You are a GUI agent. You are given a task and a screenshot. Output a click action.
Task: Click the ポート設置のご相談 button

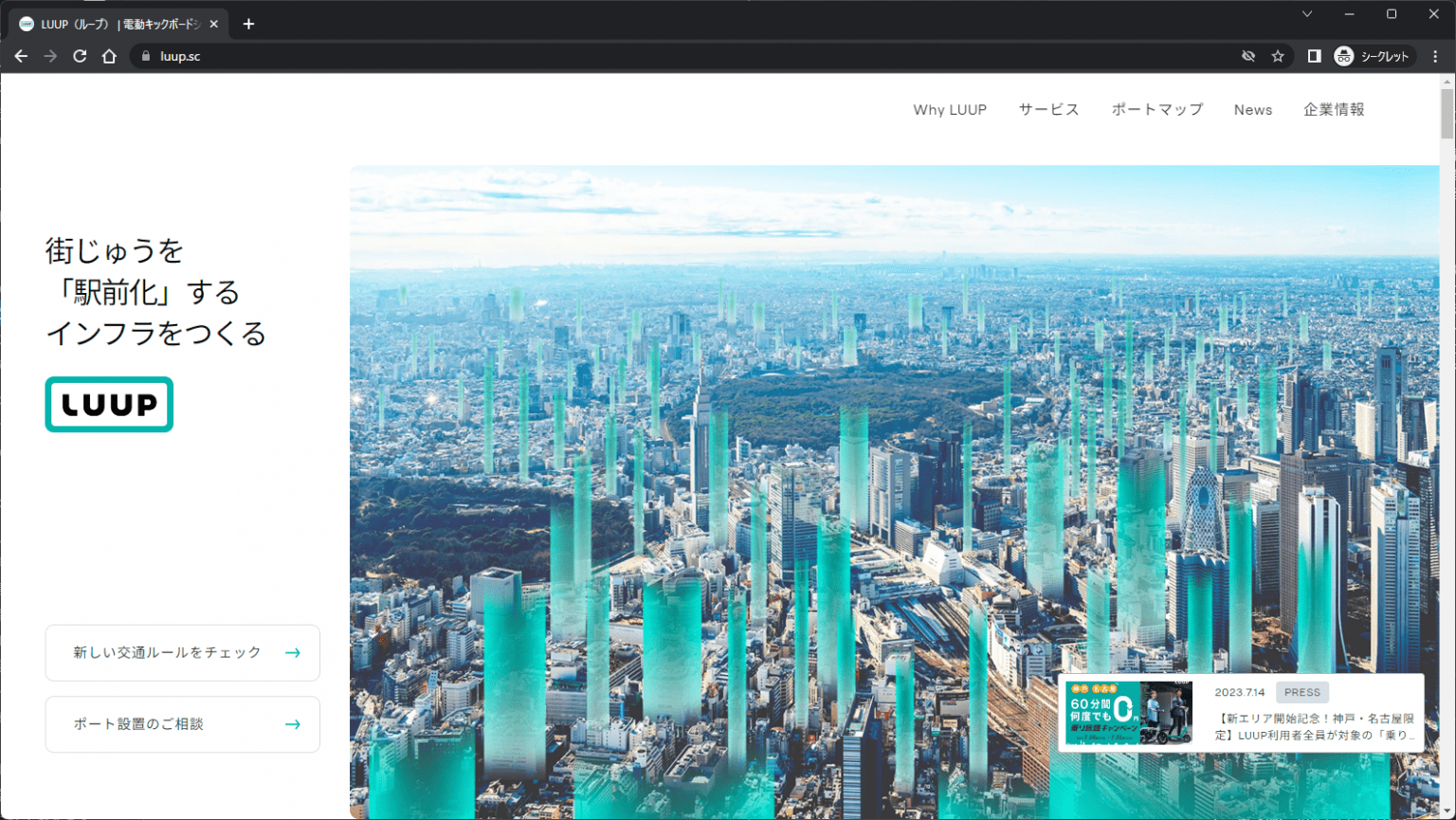tap(182, 724)
